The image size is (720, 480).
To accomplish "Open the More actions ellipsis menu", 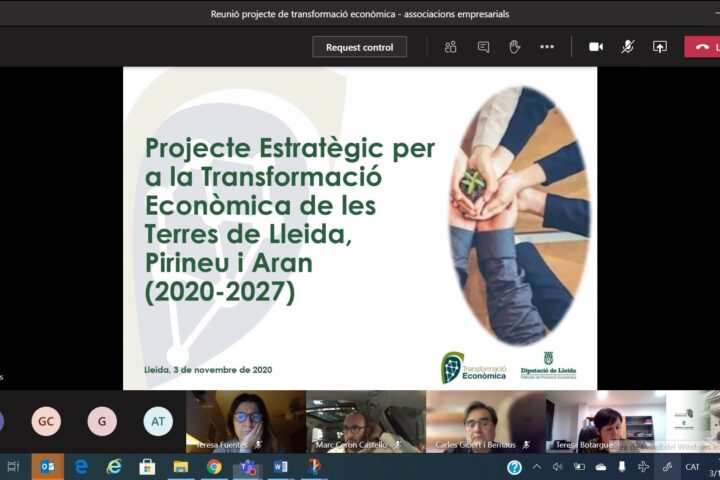I will pos(547,47).
